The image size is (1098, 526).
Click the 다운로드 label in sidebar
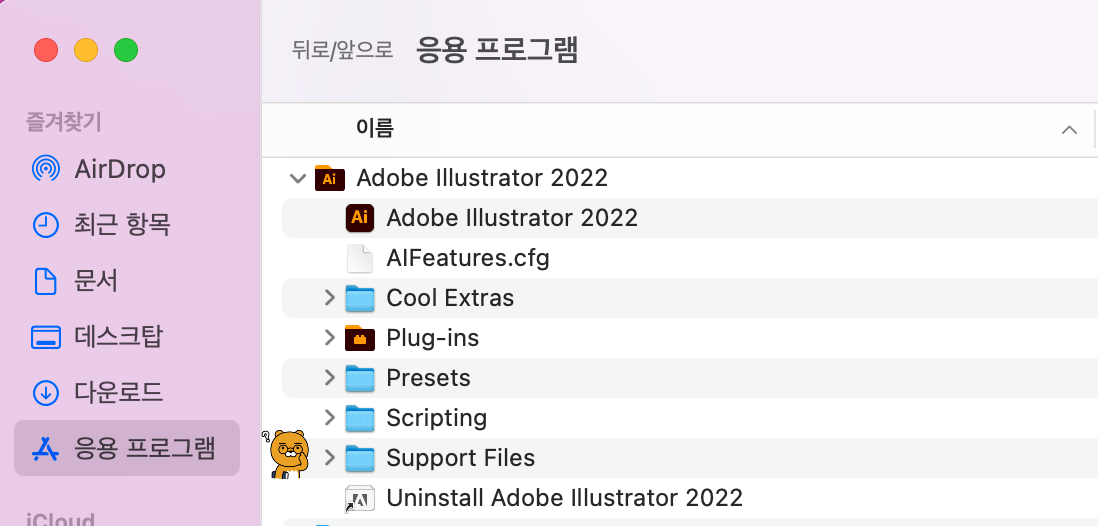[118, 392]
